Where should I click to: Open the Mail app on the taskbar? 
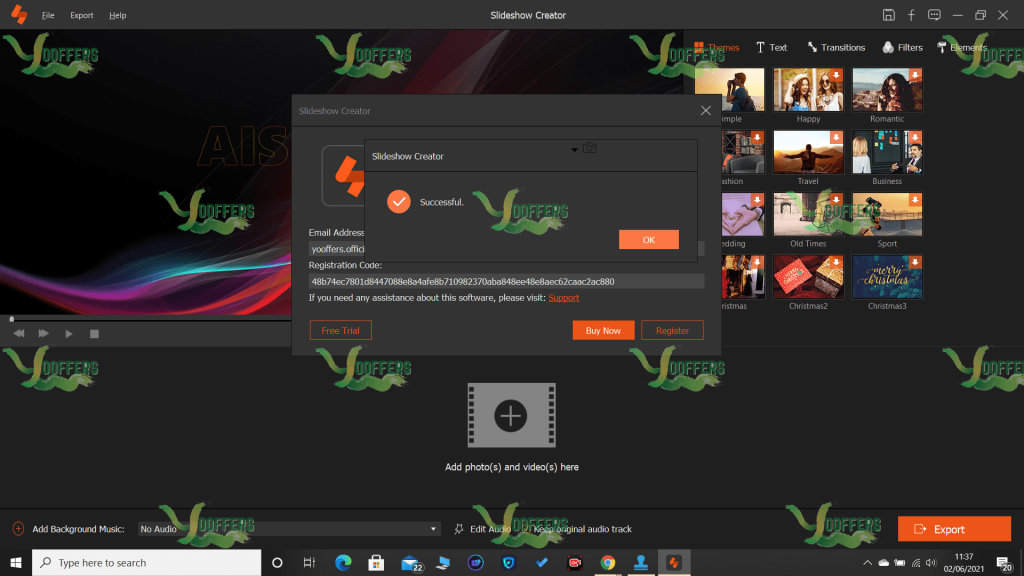(410, 562)
